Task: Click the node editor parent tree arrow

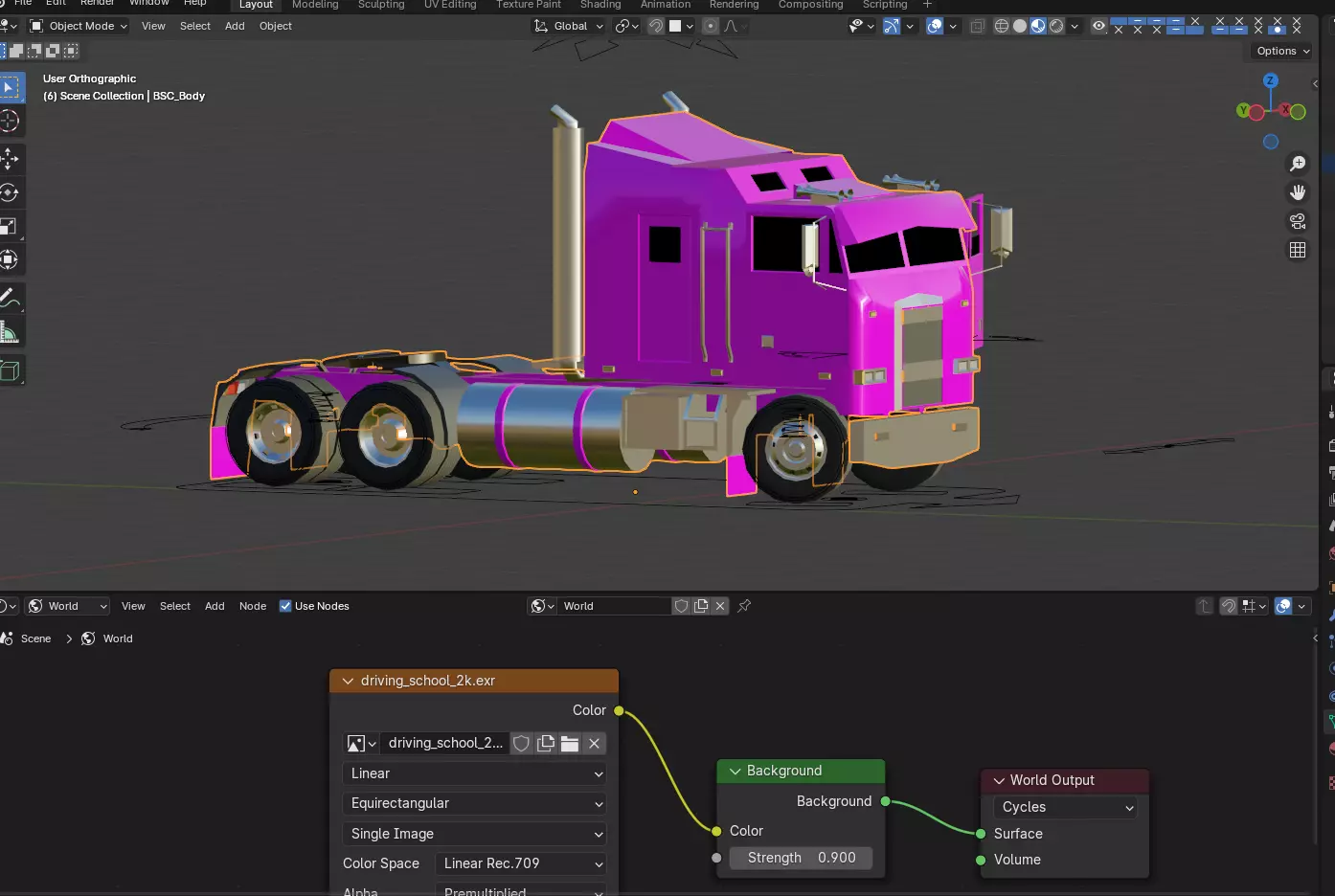Action: coord(1205,606)
